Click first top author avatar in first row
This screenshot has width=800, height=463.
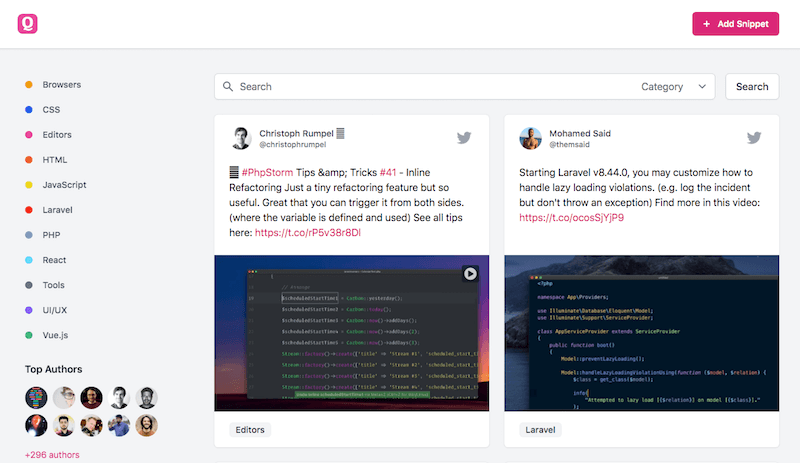click(36, 398)
